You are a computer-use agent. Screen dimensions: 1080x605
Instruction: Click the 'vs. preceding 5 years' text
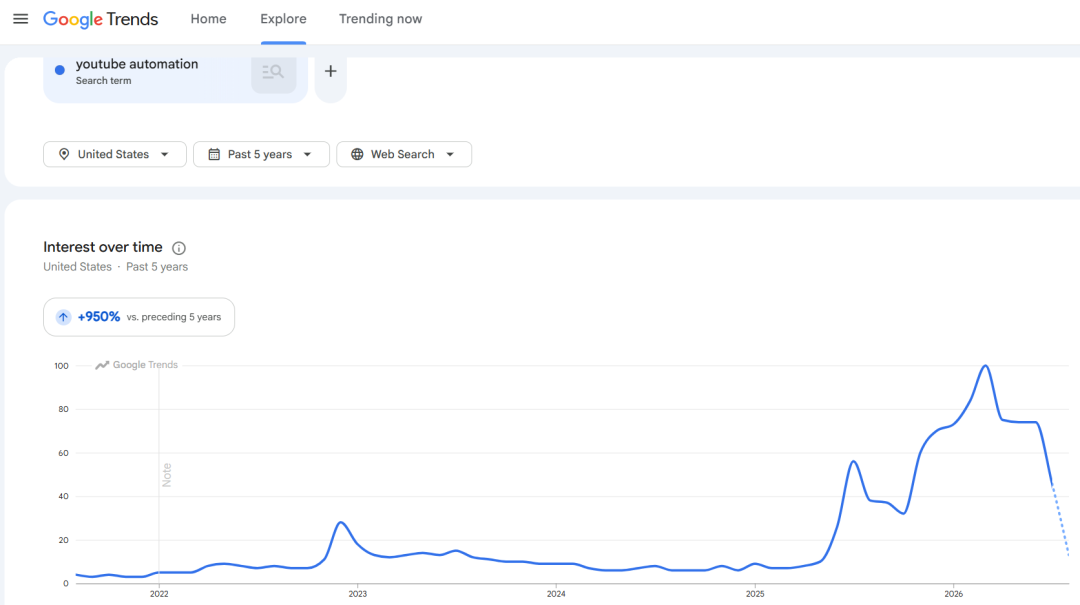(x=174, y=317)
